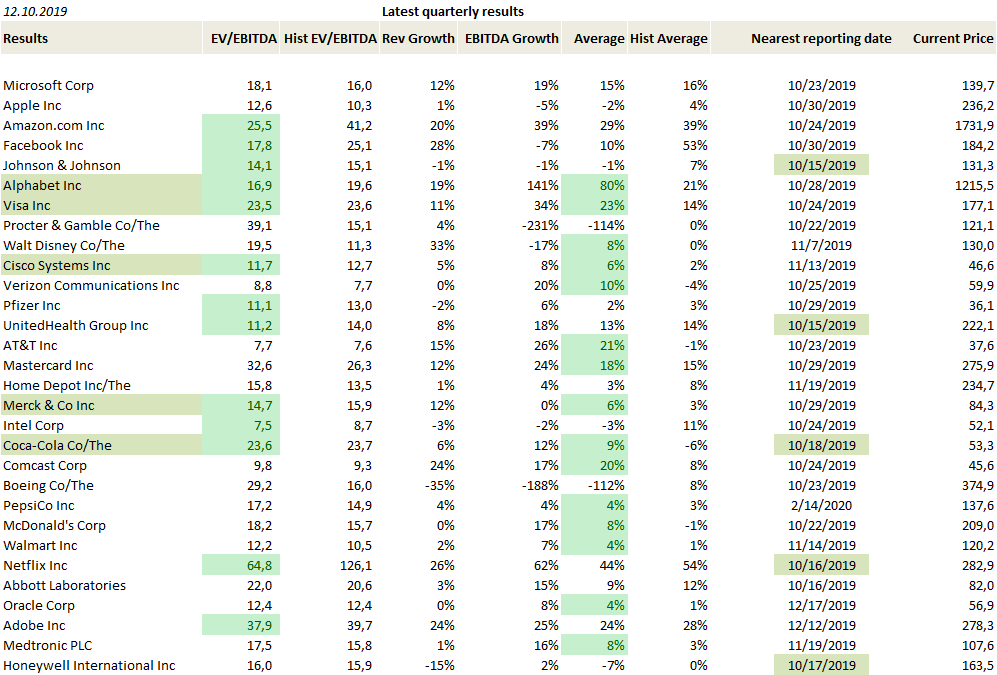997x675 pixels.
Task: Select the 'Home Depot Inc/The' cell
Action: (67, 385)
